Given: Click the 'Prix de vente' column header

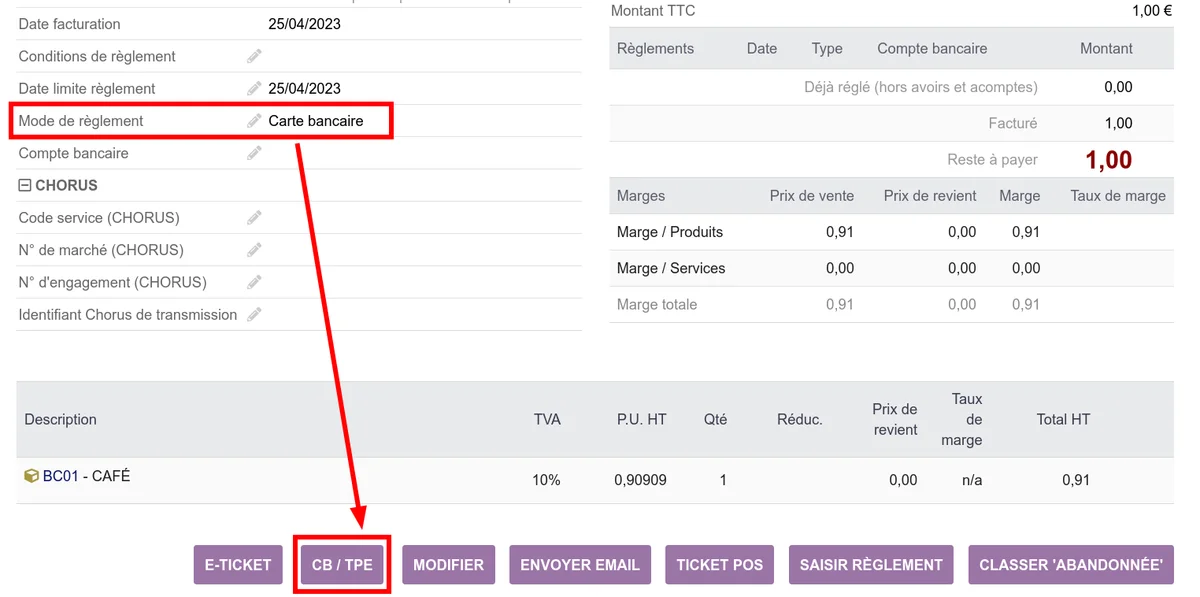Looking at the screenshot, I should click(812, 196).
